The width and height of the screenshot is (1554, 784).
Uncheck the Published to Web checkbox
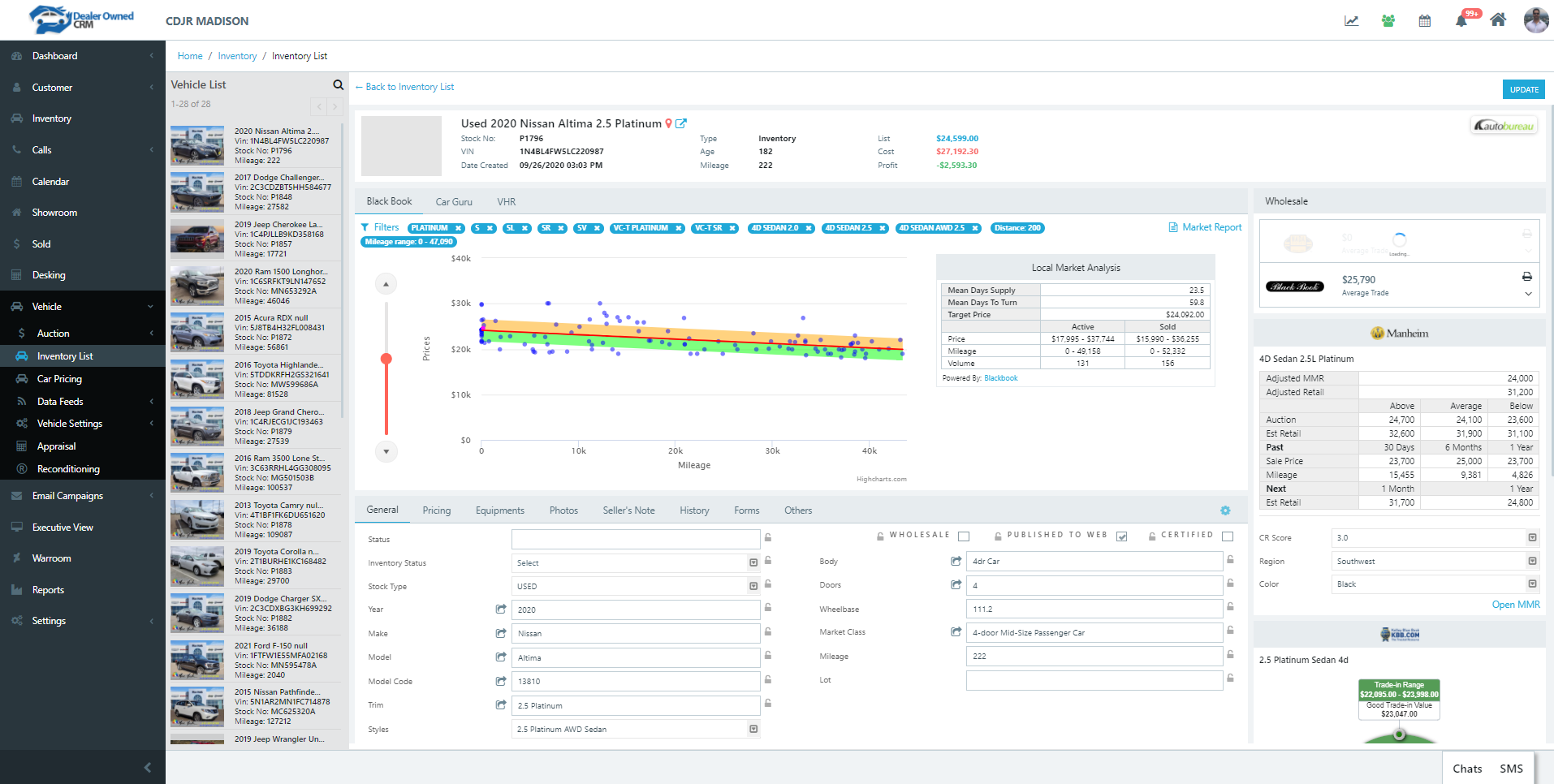pos(1121,536)
